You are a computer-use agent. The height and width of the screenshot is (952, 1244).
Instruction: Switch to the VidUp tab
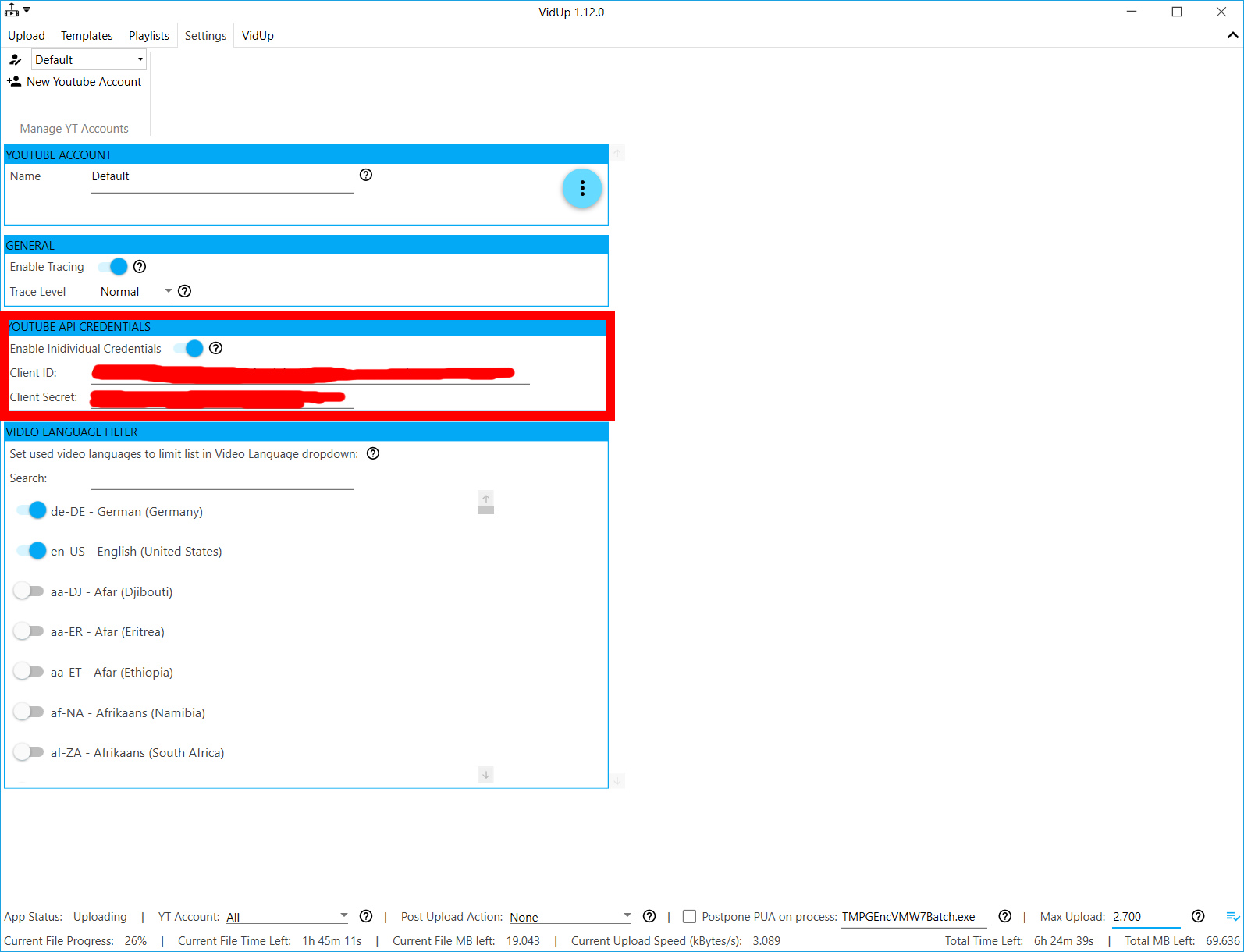[x=258, y=35]
